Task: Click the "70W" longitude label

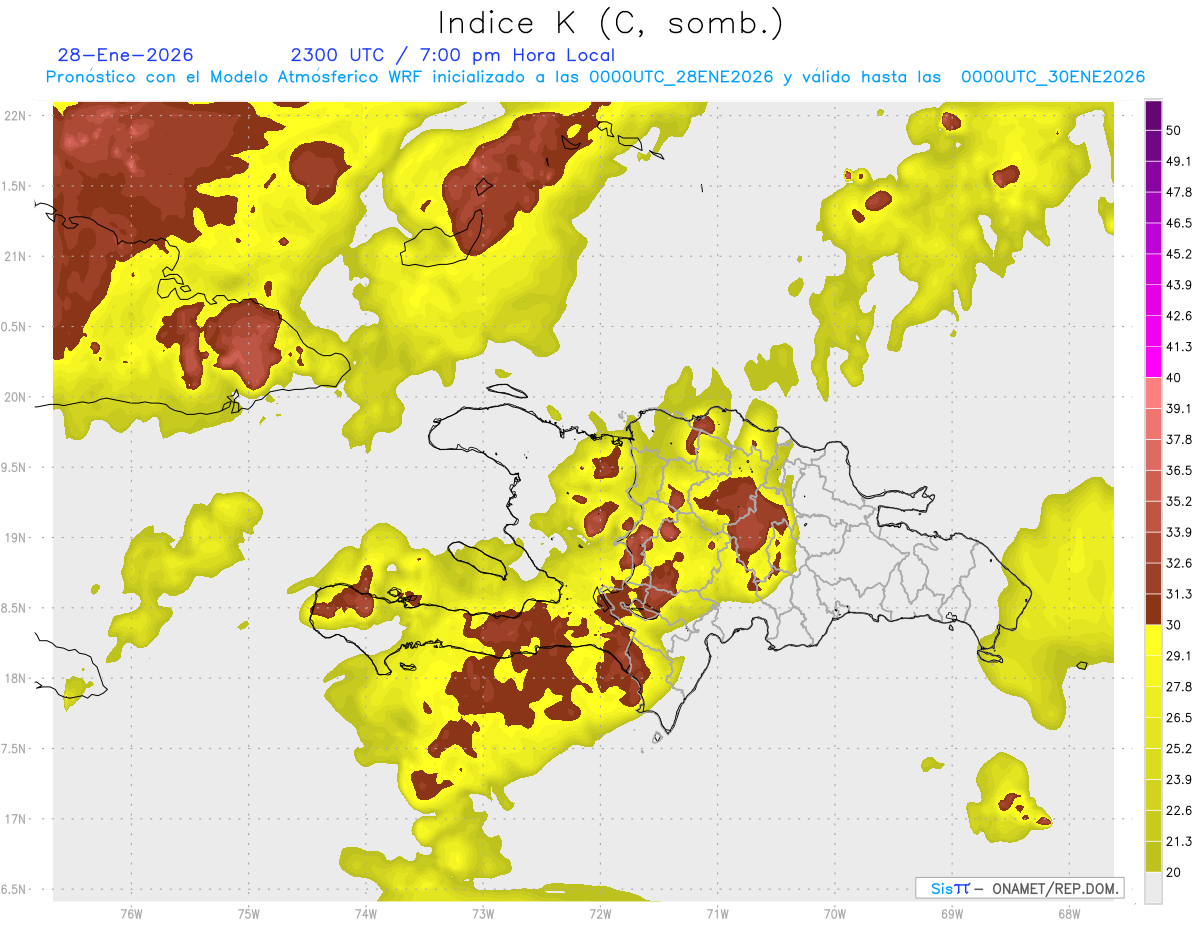Action: coord(834,914)
